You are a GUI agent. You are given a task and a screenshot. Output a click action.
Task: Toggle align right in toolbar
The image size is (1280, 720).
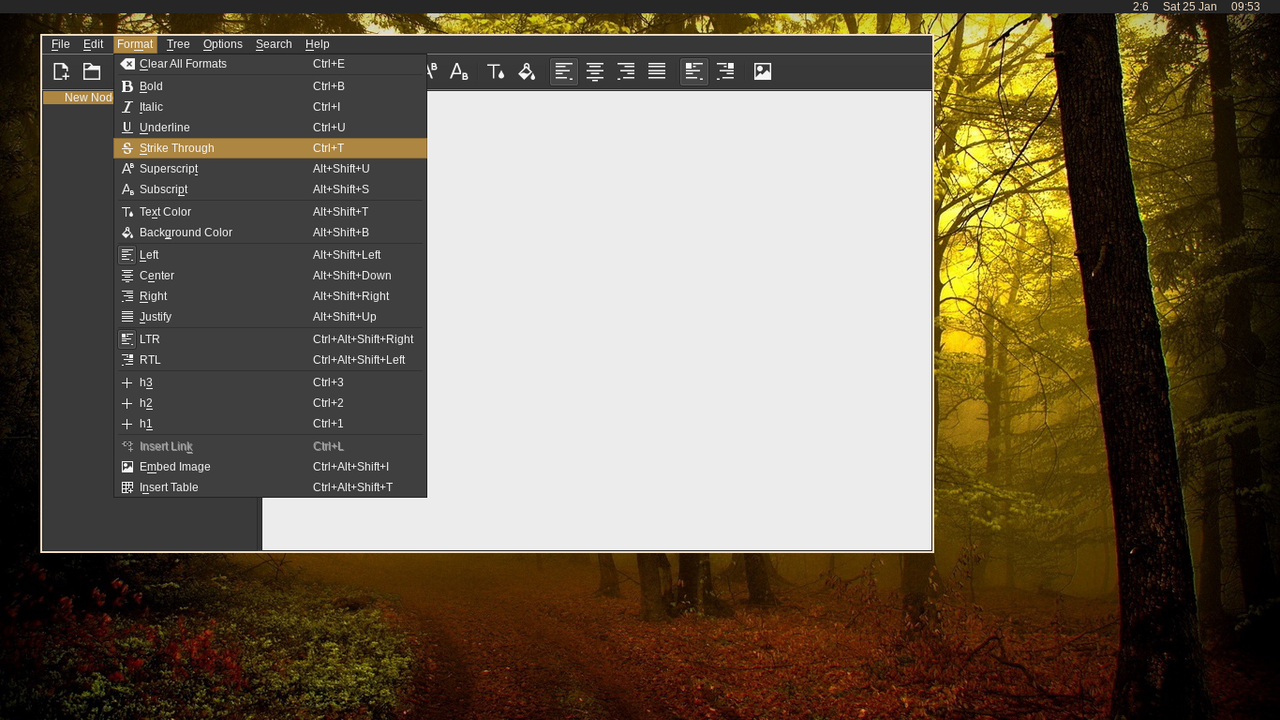[x=626, y=71]
